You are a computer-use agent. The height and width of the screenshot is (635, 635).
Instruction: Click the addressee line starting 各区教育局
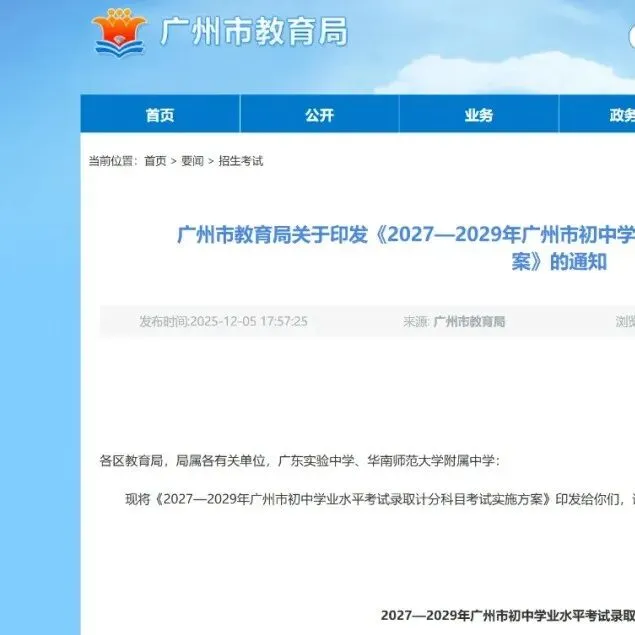pyautogui.click(x=300, y=461)
